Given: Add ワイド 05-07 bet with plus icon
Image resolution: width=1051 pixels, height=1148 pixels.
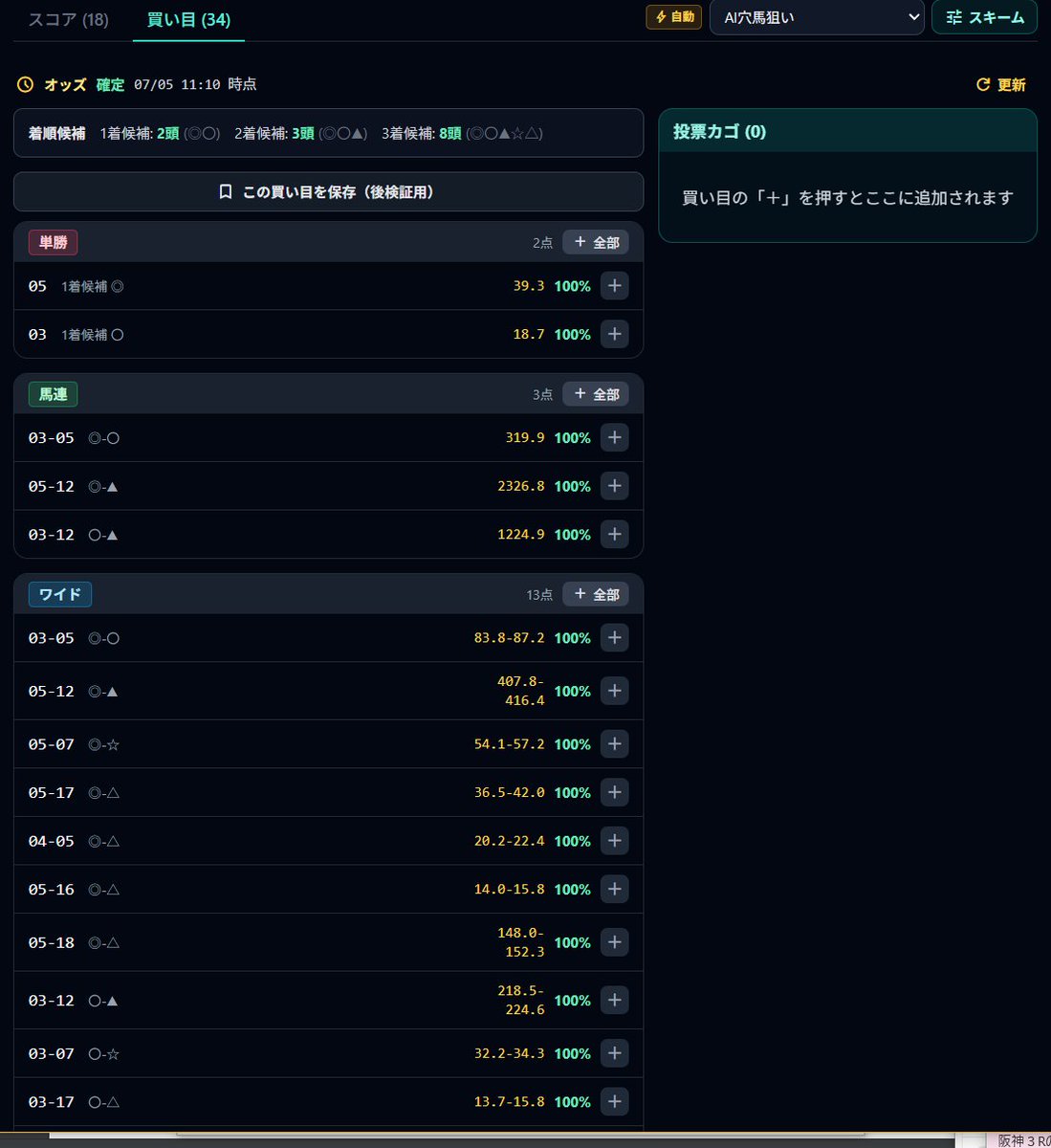Looking at the screenshot, I should tap(614, 743).
